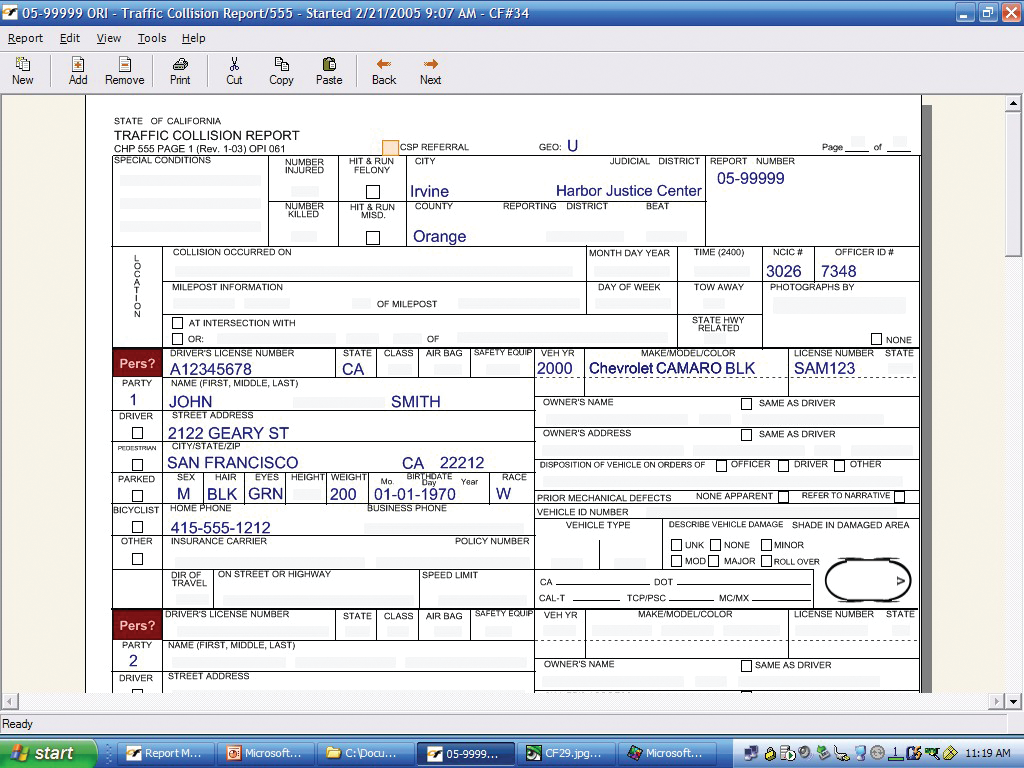Check the Hit & Run Felony box
This screenshot has width=1024, height=768.
click(x=373, y=192)
